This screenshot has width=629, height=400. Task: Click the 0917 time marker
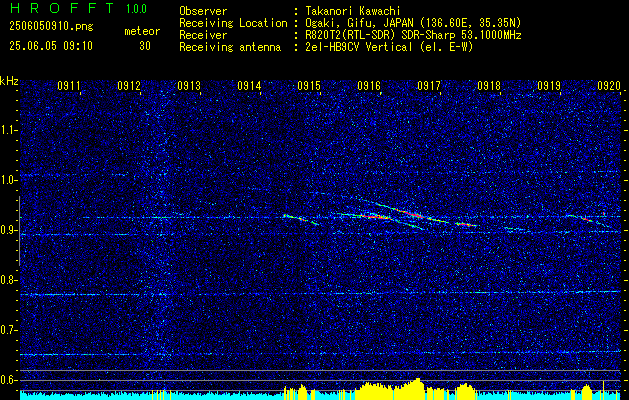coord(429,85)
